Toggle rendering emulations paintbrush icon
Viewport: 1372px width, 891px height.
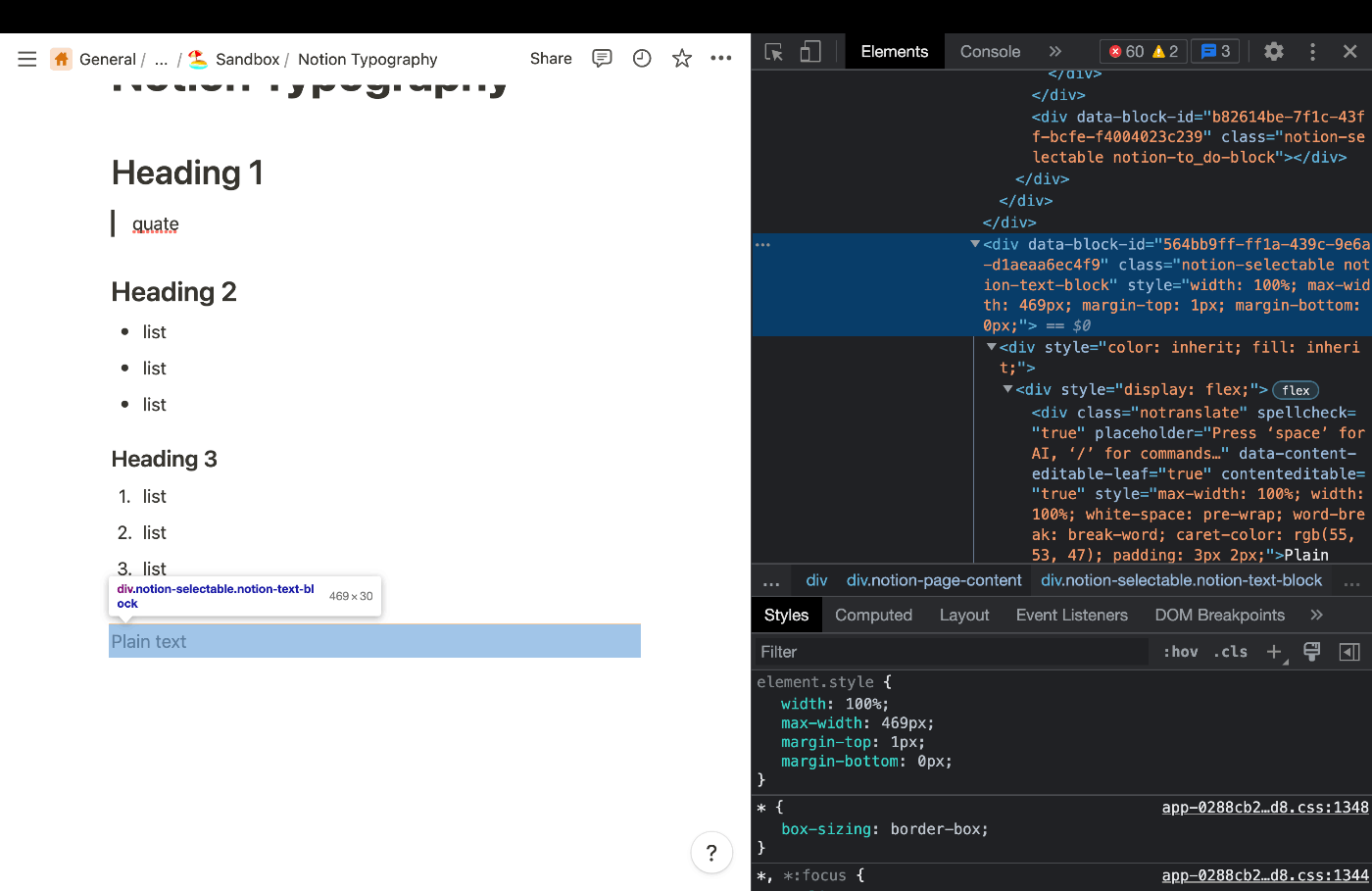pos(1312,652)
